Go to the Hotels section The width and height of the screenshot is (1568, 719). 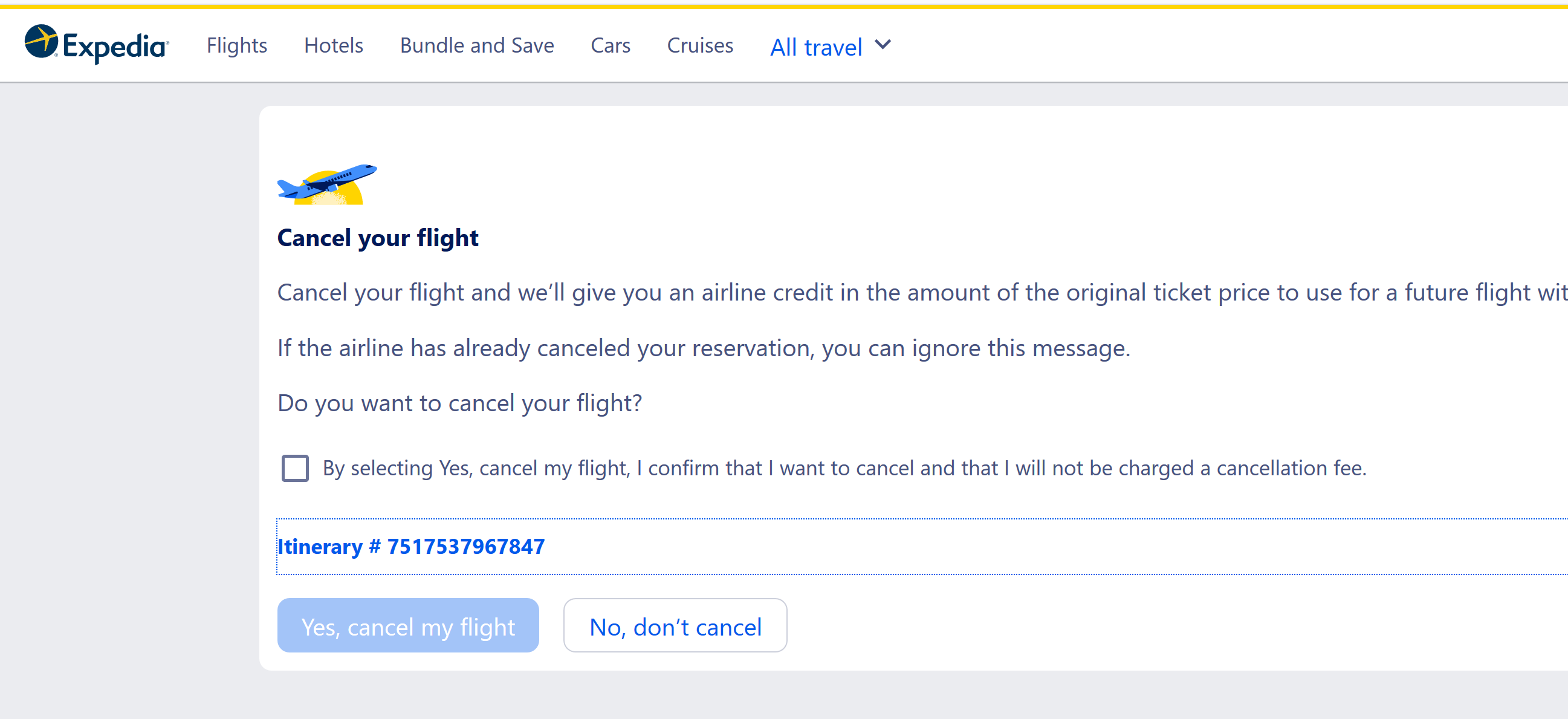click(334, 46)
